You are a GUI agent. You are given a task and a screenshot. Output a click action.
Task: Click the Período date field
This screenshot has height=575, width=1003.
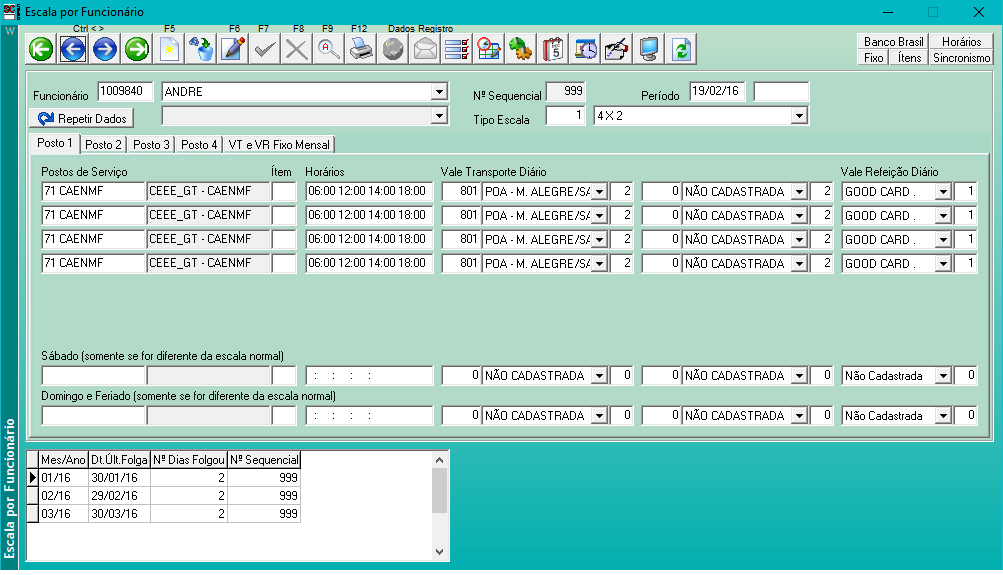(x=718, y=92)
